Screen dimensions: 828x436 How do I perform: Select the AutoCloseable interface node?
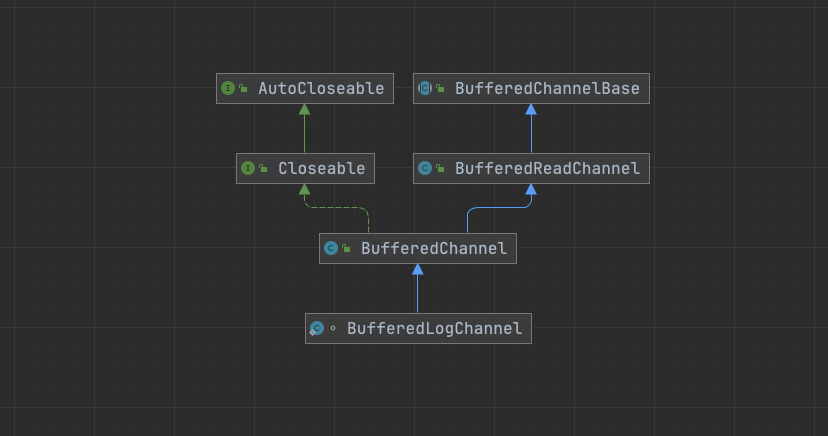point(305,88)
